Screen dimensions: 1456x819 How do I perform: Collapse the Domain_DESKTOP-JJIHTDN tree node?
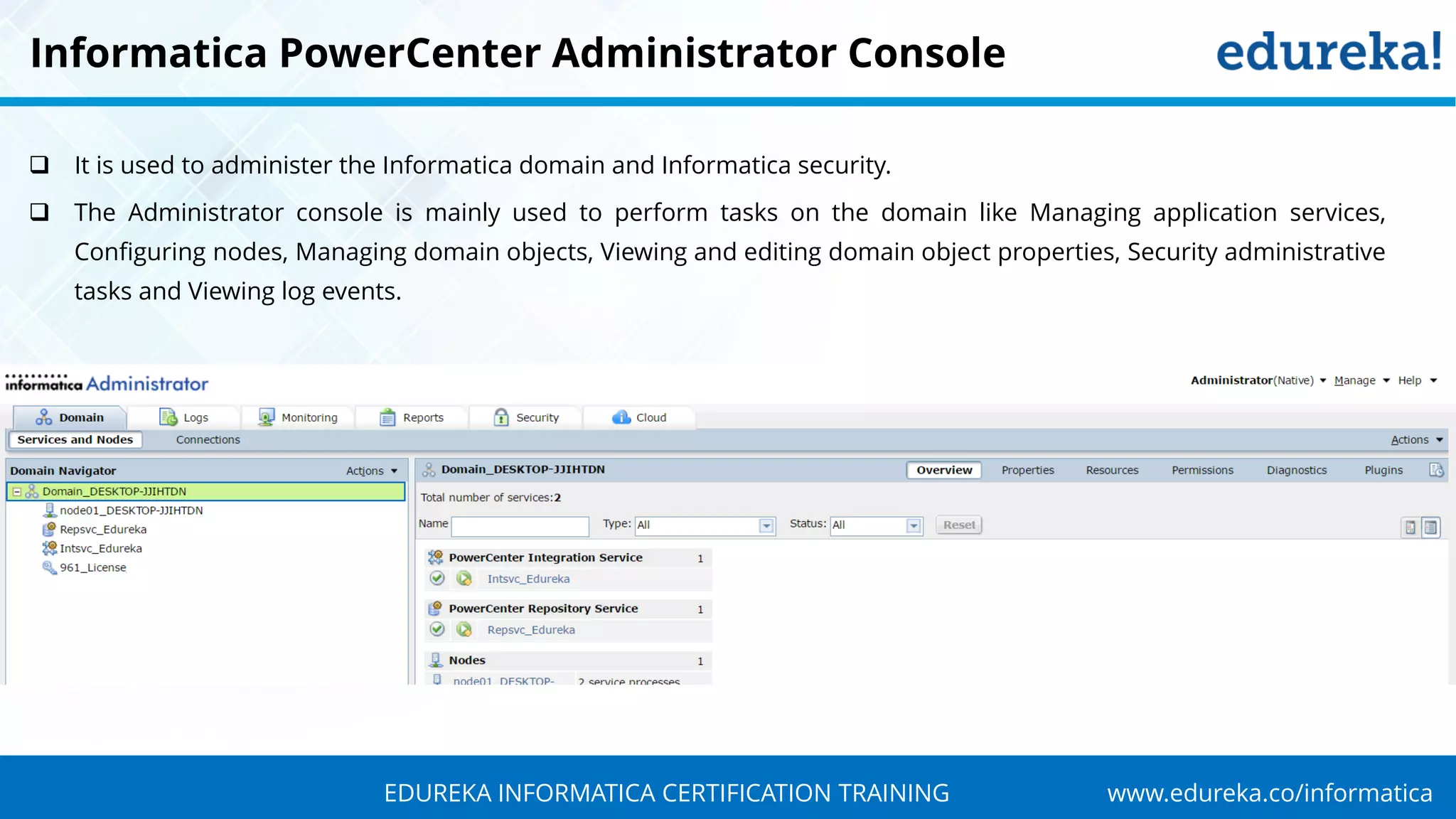click(x=17, y=491)
